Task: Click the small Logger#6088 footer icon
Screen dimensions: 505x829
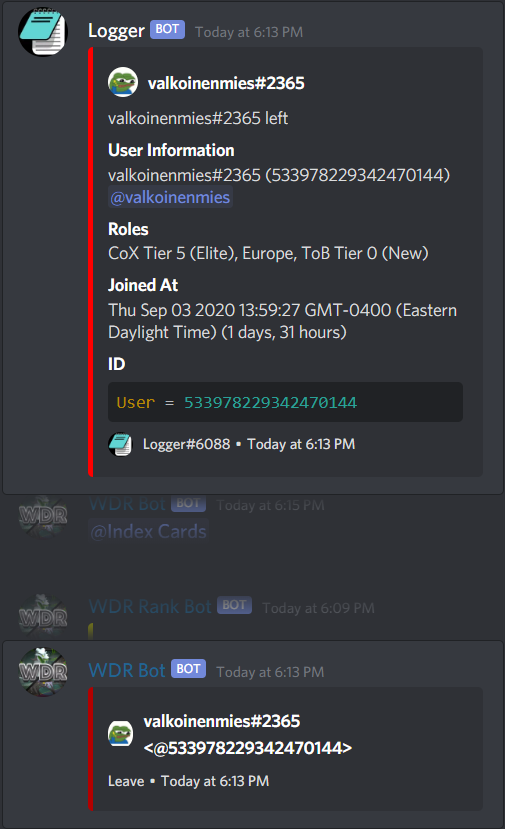Action: pos(121,444)
